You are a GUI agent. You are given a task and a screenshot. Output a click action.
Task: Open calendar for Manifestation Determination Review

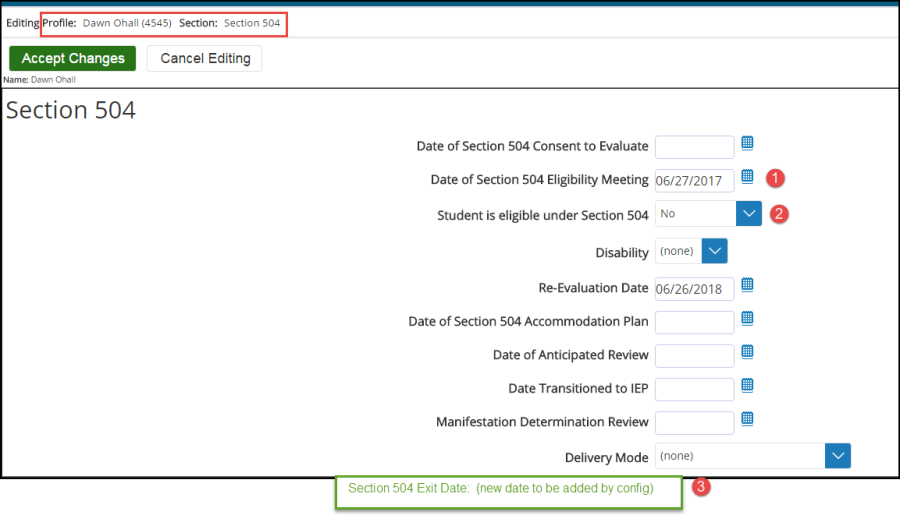coord(747,419)
